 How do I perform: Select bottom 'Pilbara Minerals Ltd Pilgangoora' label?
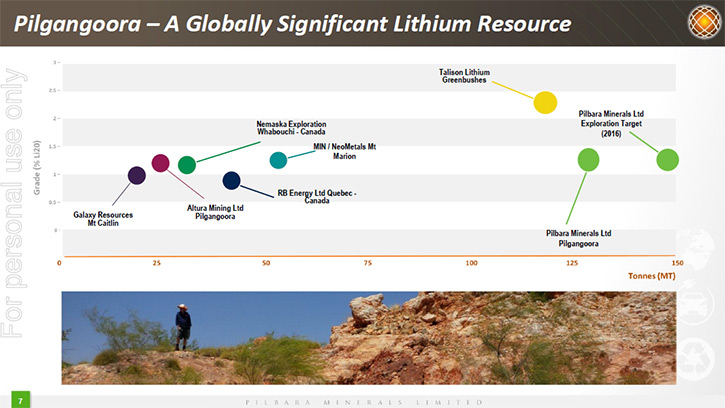coord(578,238)
